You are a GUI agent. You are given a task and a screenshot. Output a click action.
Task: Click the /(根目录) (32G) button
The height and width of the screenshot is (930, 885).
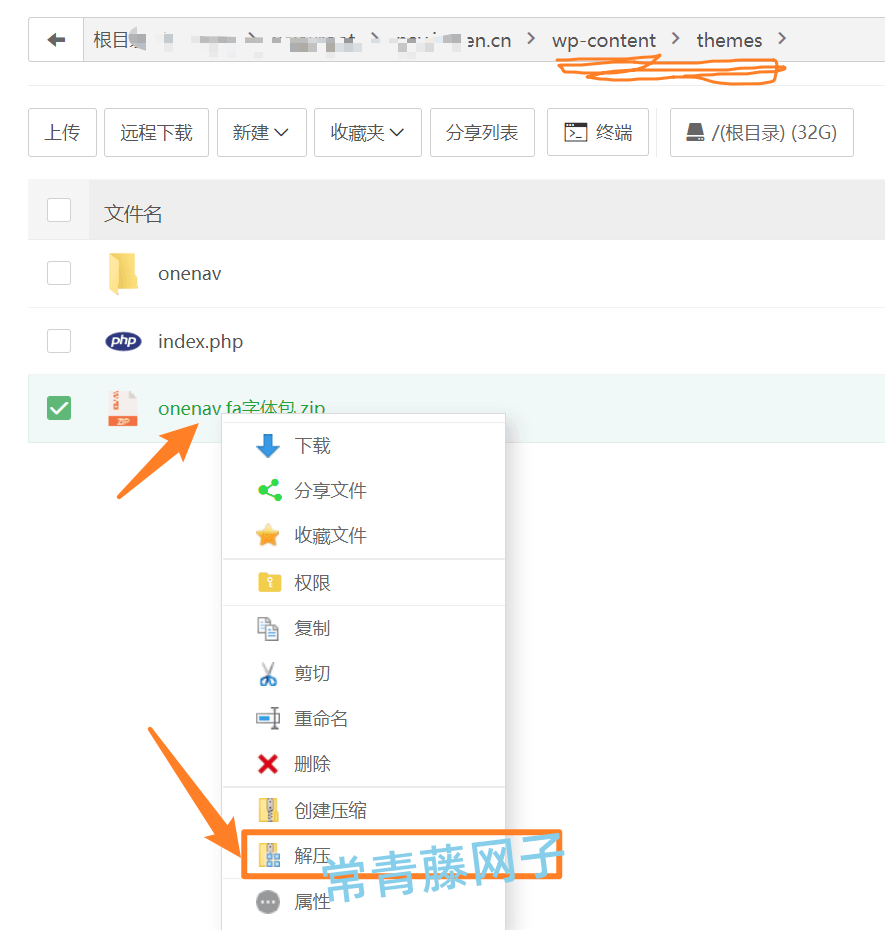pos(762,132)
